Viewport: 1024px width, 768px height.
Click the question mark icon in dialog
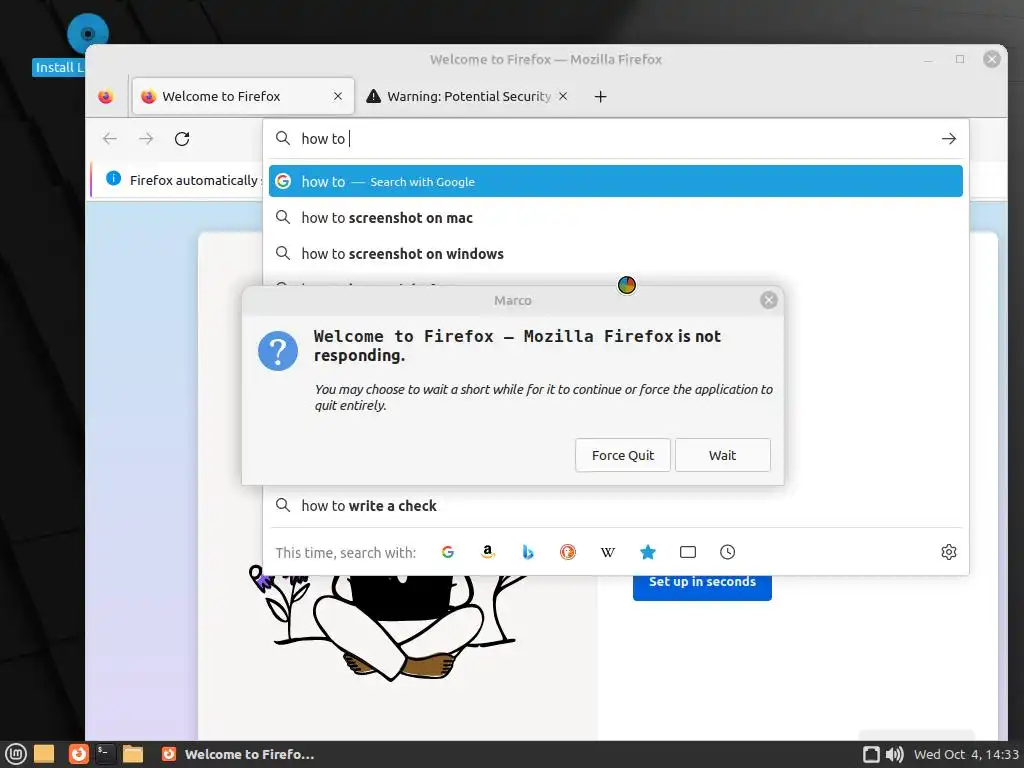pos(278,351)
